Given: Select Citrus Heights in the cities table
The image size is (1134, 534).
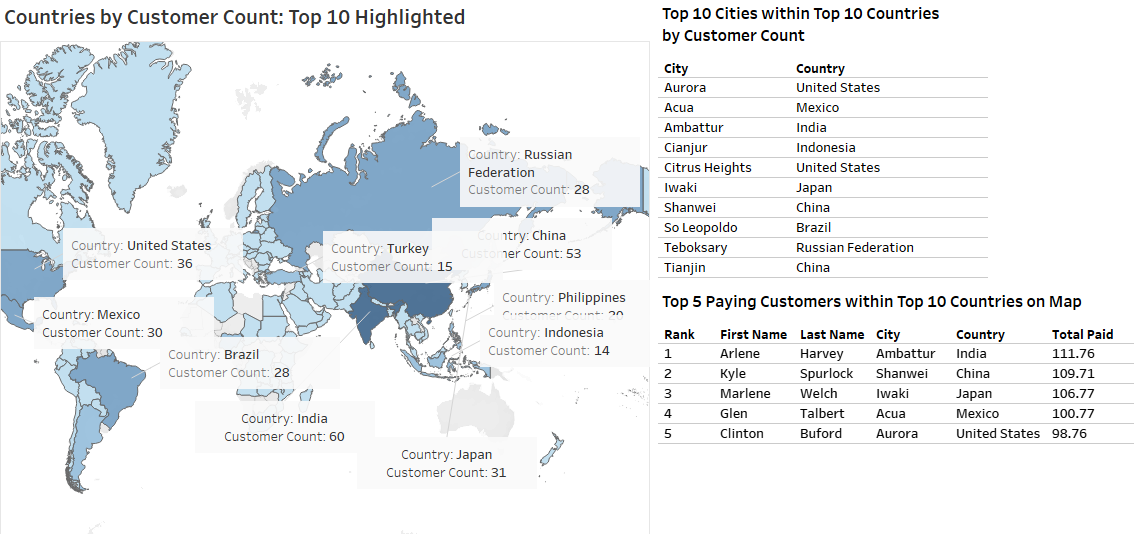Looking at the screenshot, I should [707, 167].
